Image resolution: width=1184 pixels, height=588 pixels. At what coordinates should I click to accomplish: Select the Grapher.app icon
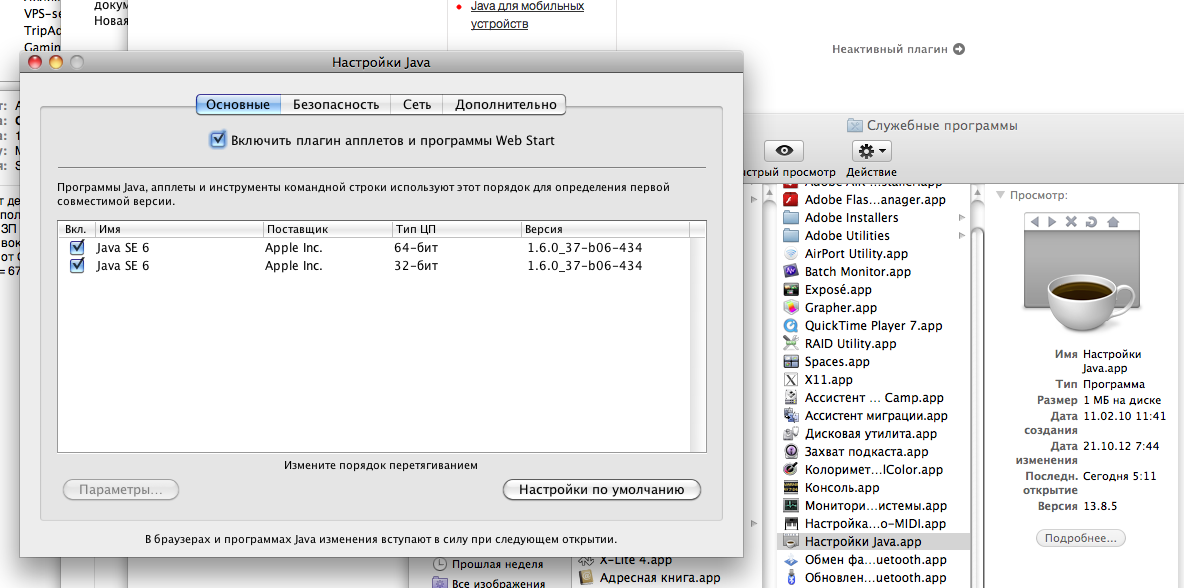tap(791, 308)
